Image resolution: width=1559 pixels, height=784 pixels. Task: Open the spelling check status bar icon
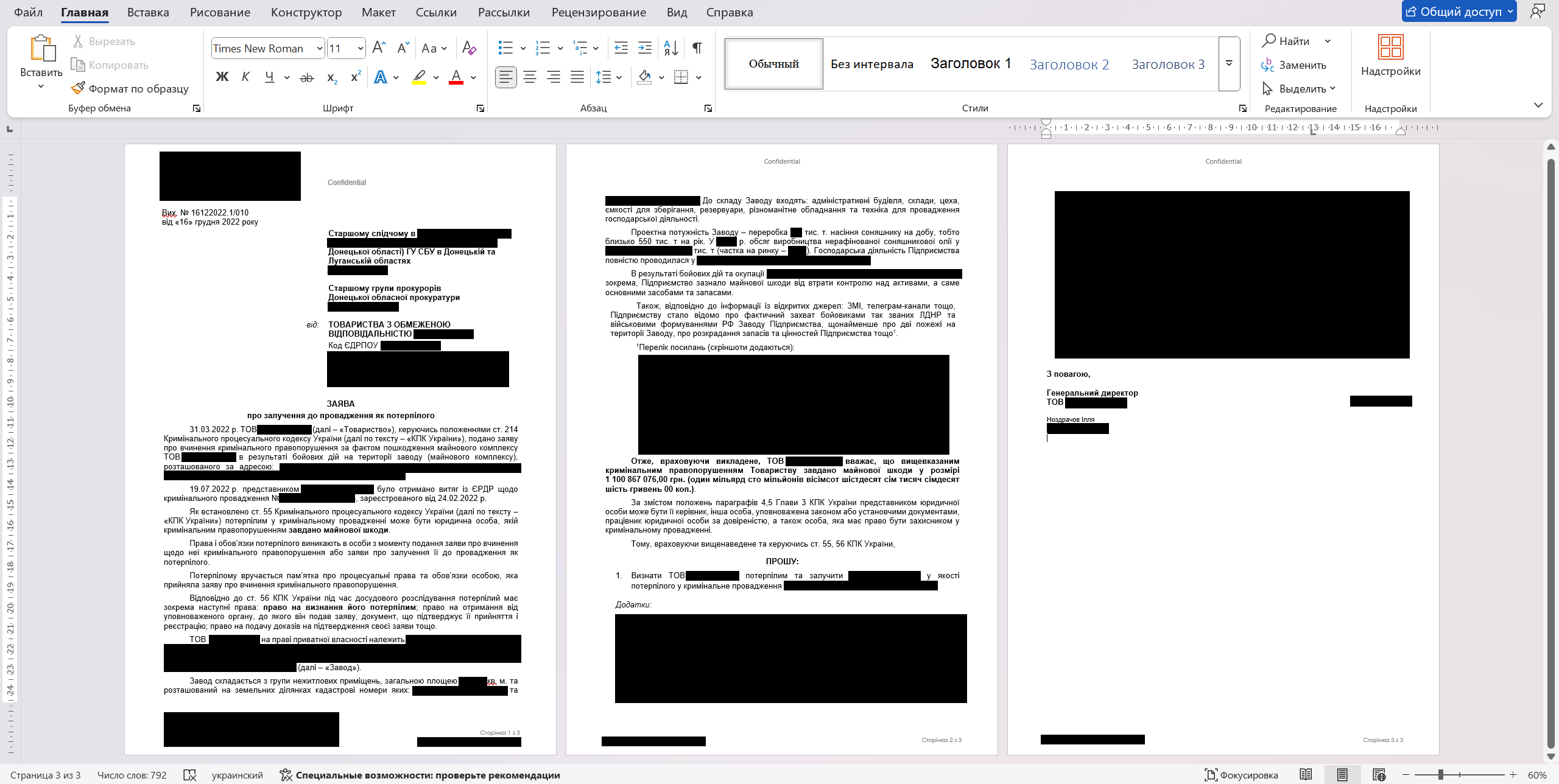190,775
